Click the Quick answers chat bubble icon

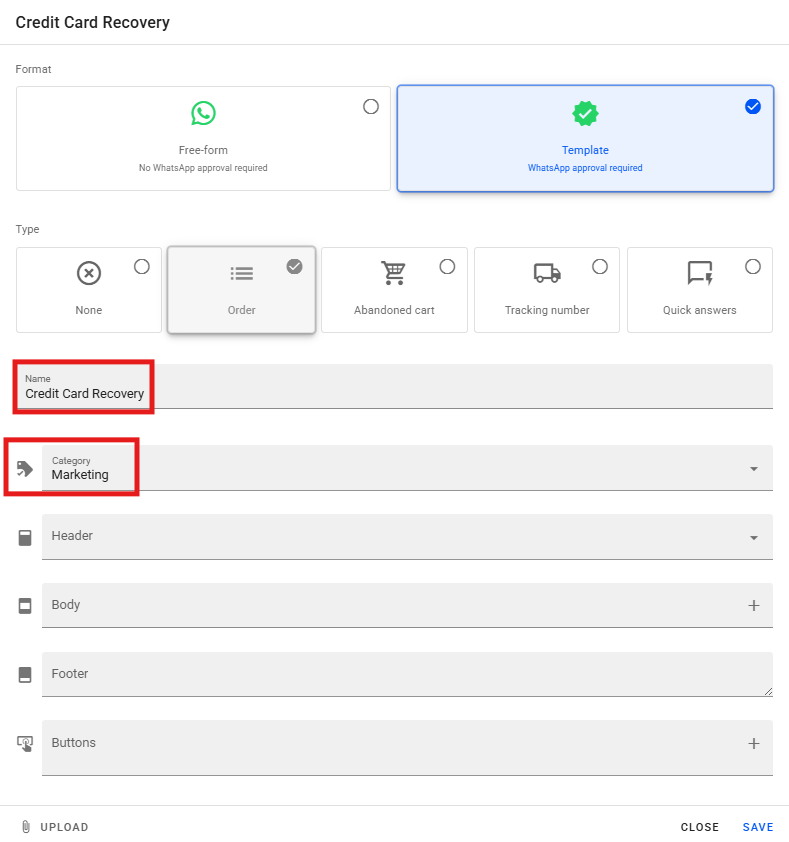699,273
